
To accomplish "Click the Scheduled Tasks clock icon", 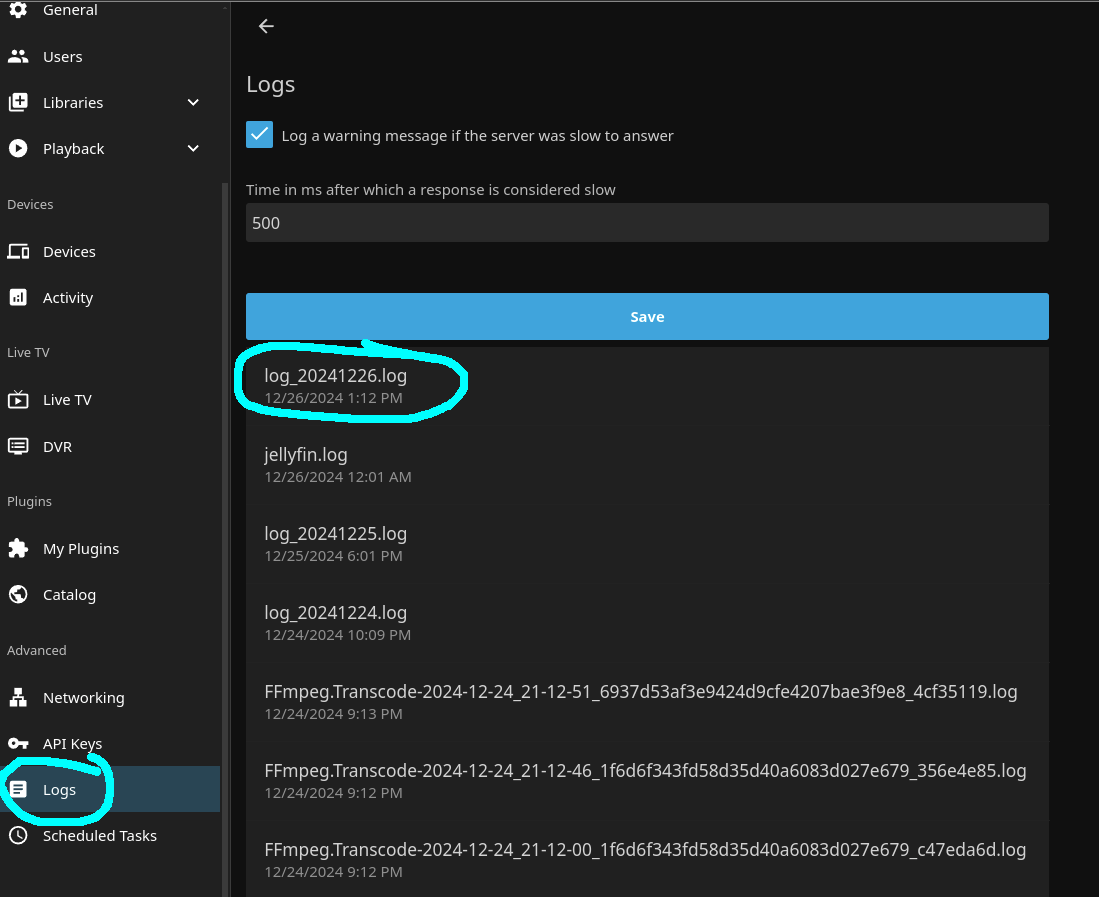I will tap(18, 836).
